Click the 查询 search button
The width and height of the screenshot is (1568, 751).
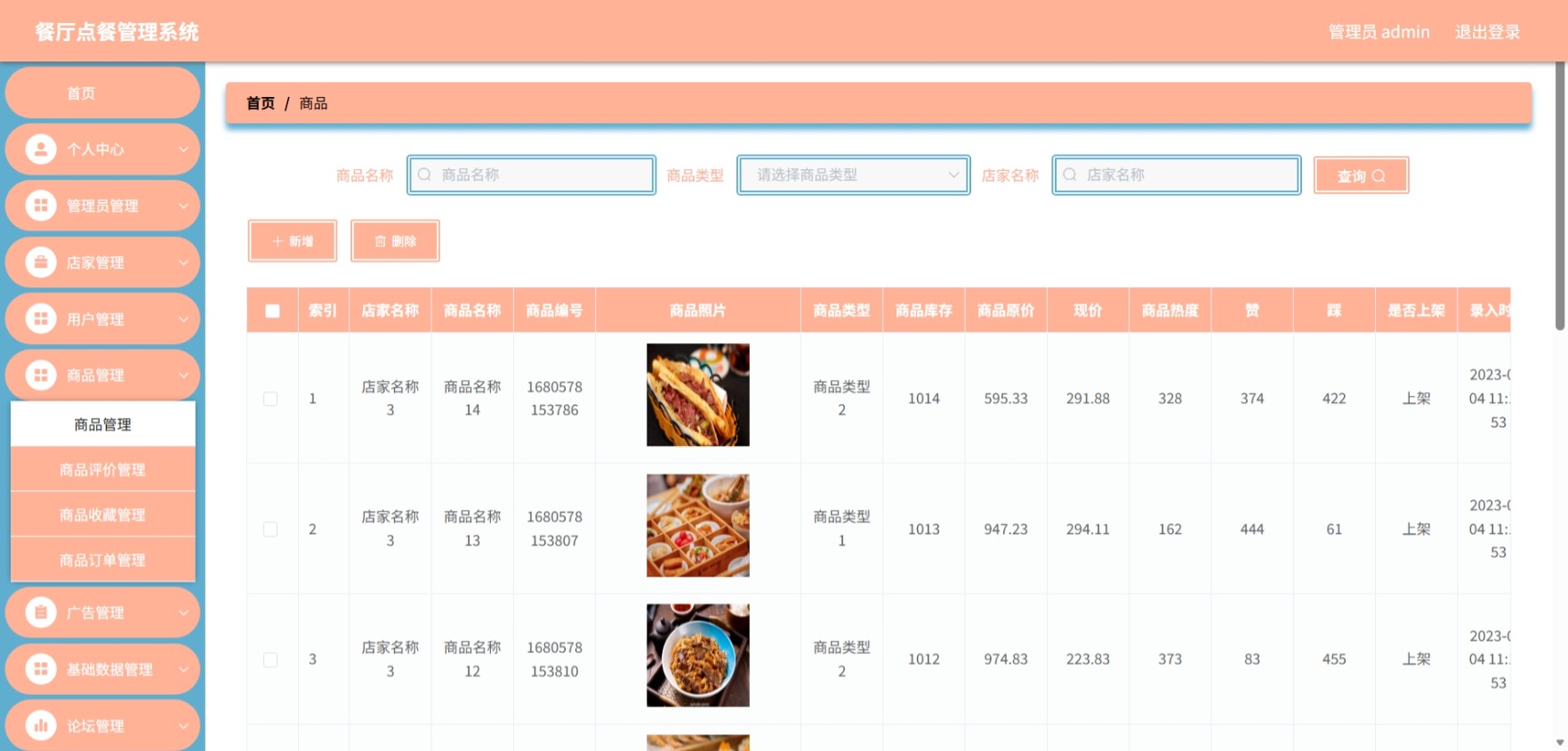coord(1361,175)
